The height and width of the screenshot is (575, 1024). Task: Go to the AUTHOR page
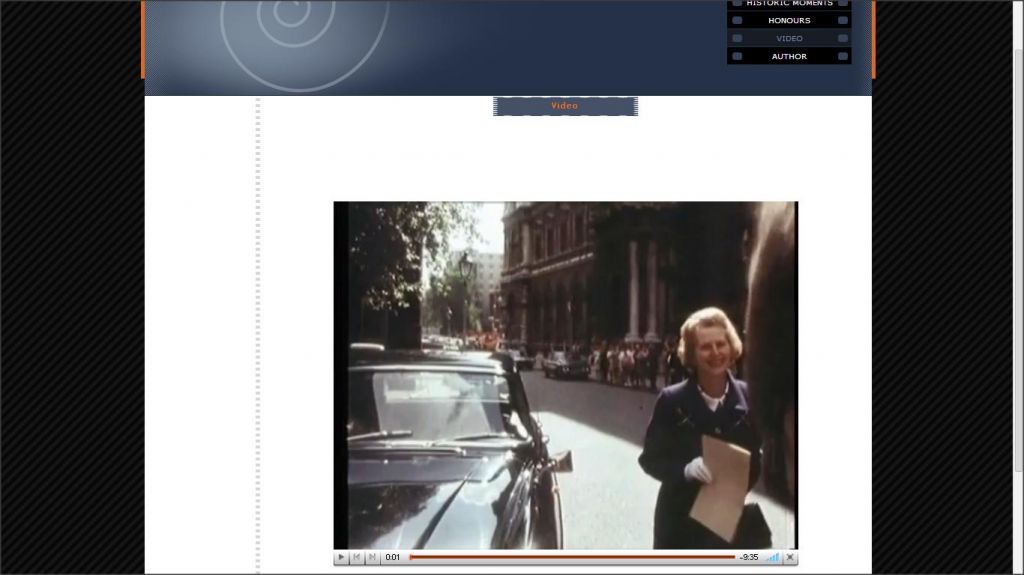click(789, 56)
